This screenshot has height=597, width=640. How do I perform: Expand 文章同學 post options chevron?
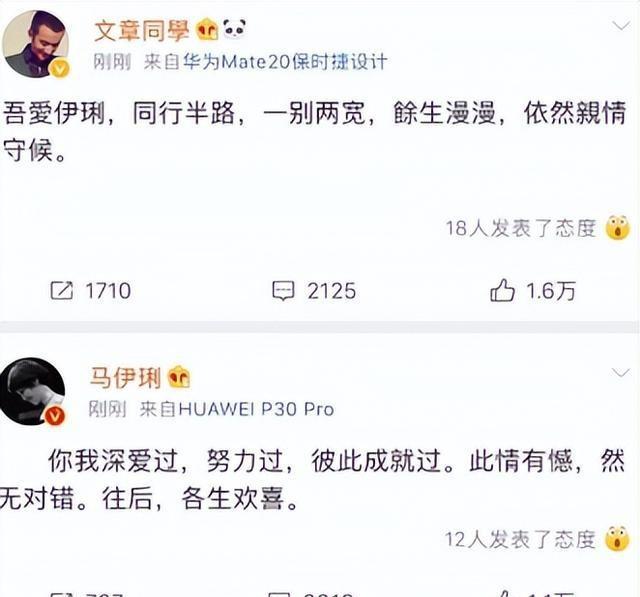click(621, 26)
